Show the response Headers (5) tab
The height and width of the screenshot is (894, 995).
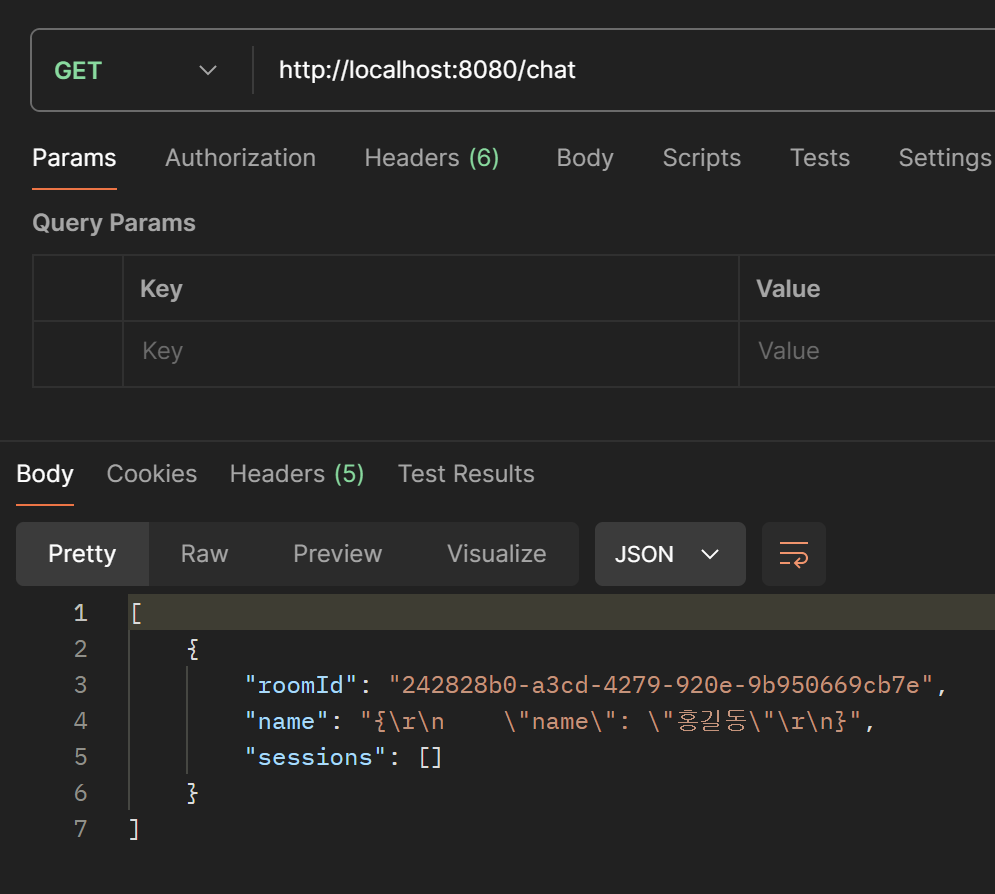(297, 474)
